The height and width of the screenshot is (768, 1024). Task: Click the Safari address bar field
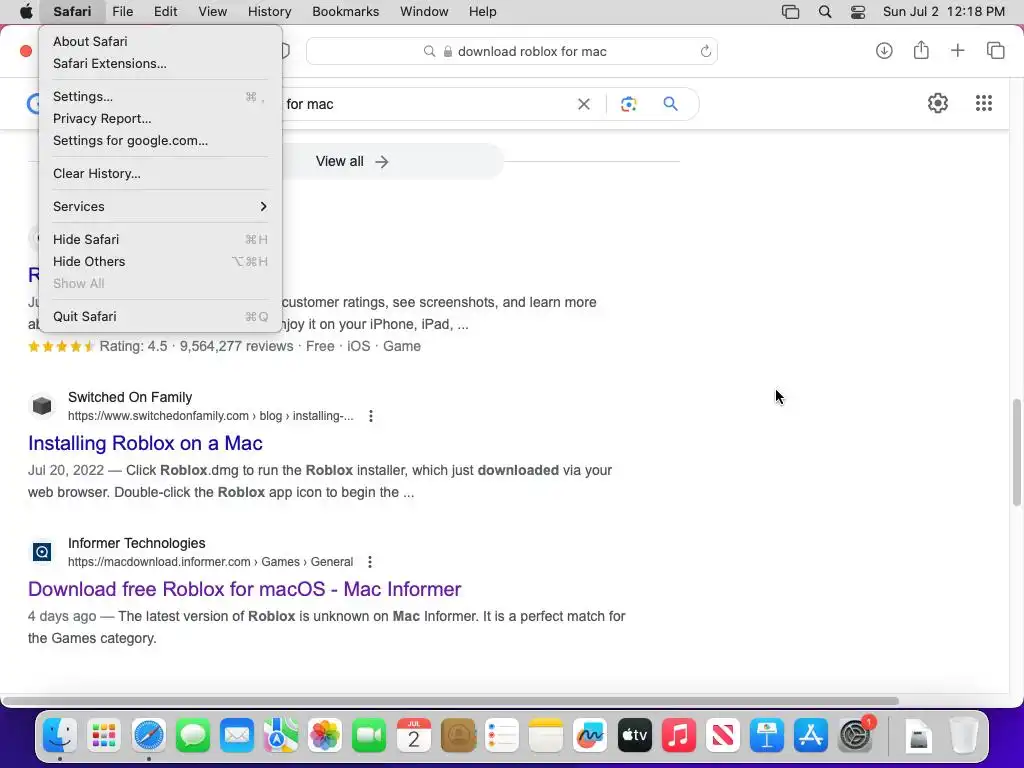click(x=511, y=51)
